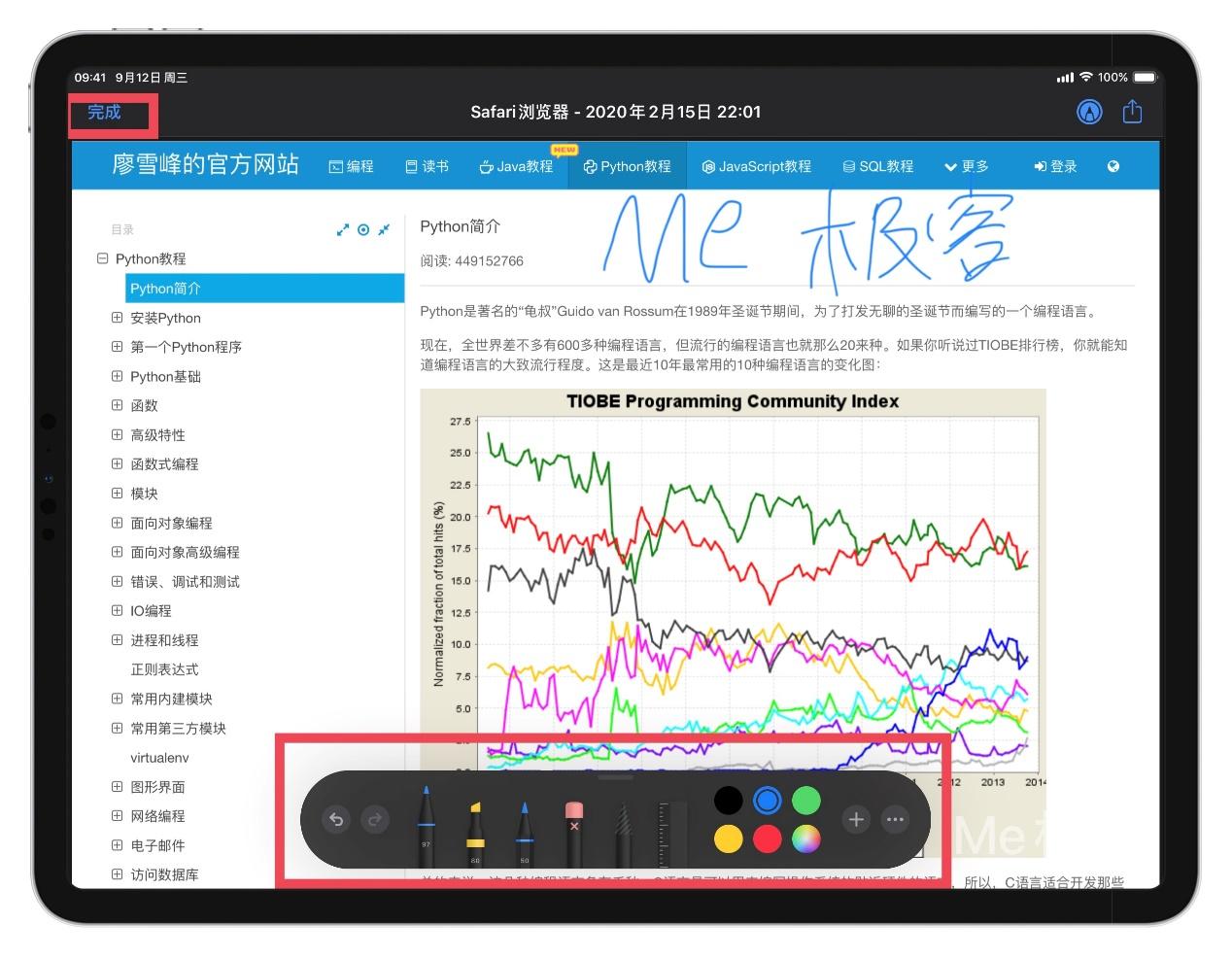Open the 进程和线程 chapter link
1232x957 pixels.
(x=164, y=640)
